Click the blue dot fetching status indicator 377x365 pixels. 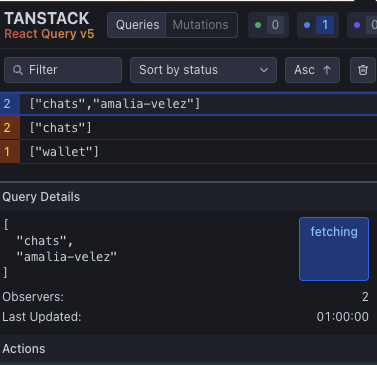click(x=307, y=25)
